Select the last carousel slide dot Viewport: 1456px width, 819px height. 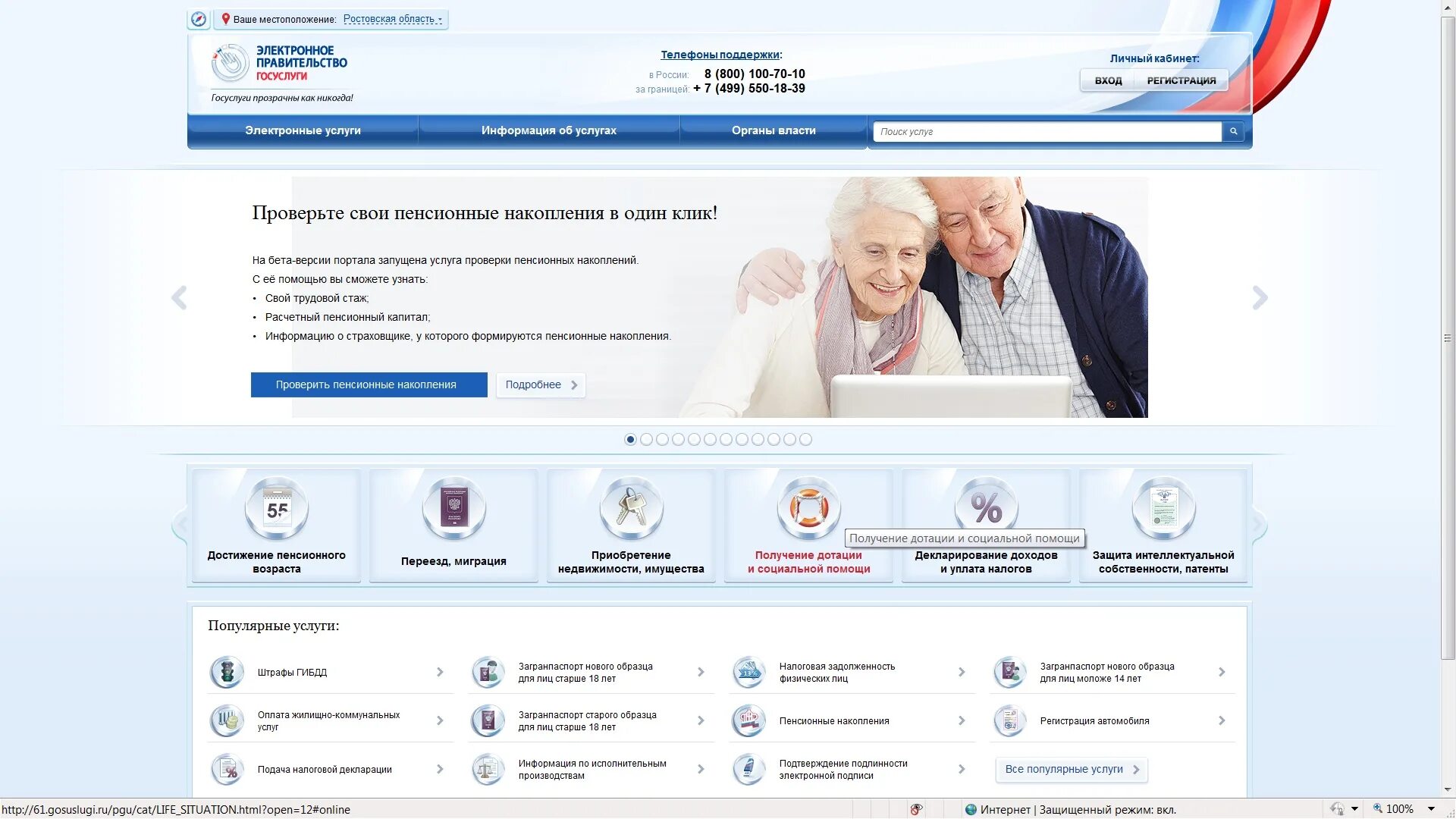pos(805,440)
